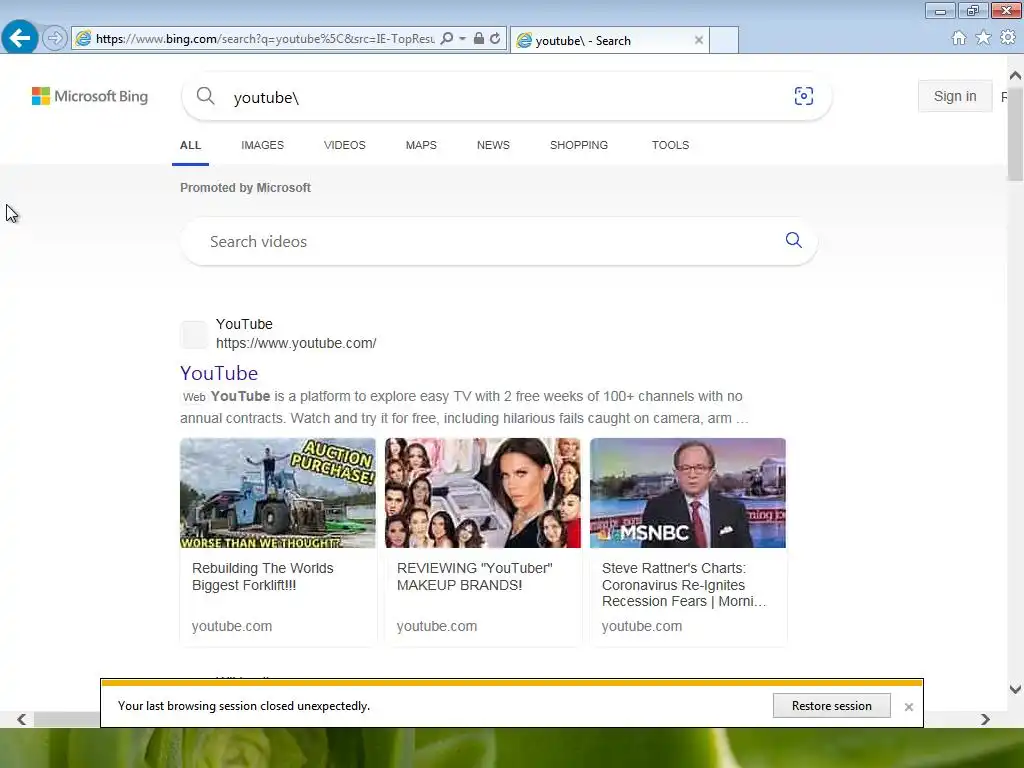Click the Search videos input field
The width and height of the screenshot is (1024, 768).
coord(499,241)
